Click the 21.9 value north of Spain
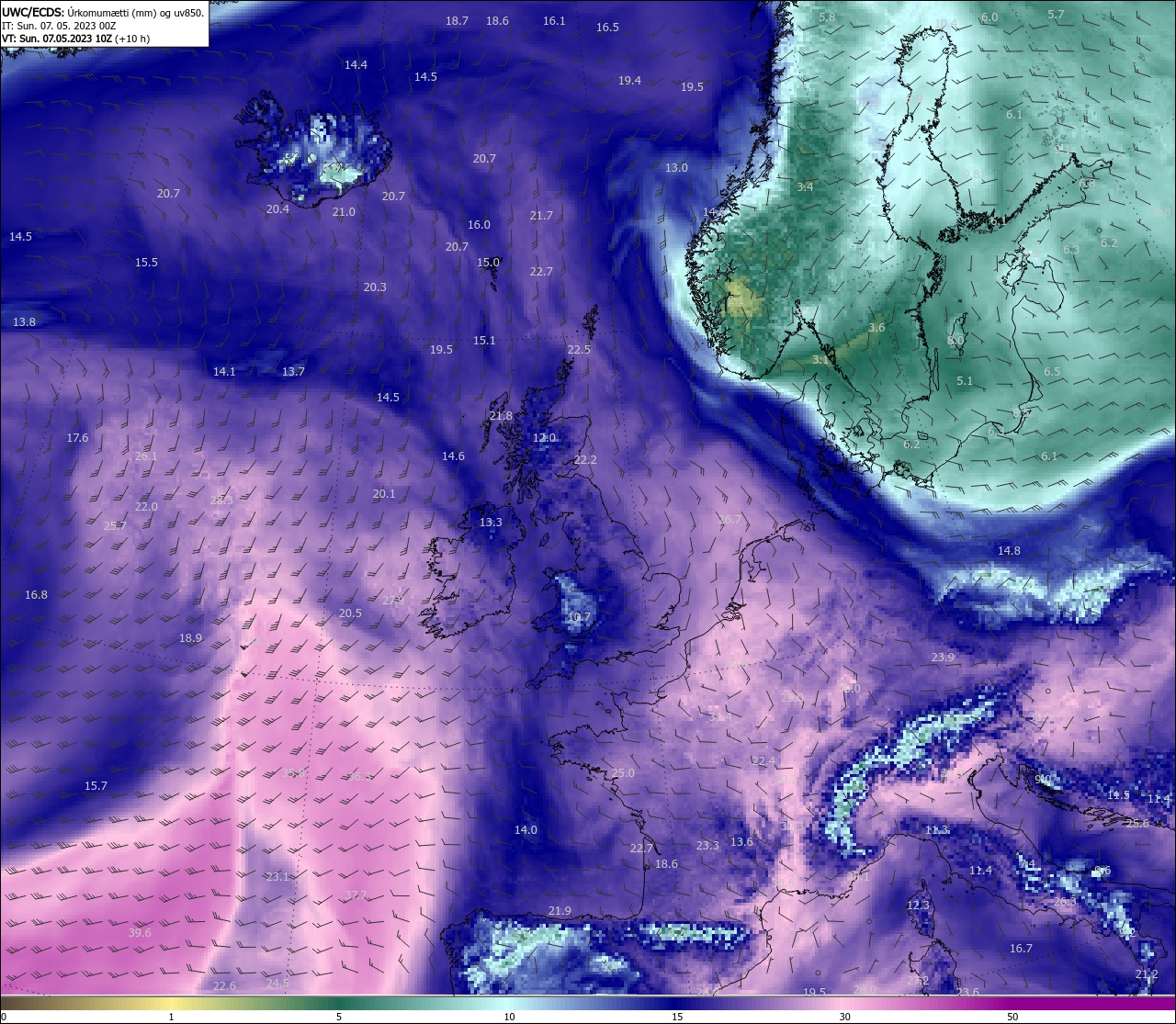Image resolution: width=1176 pixels, height=1024 pixels. coord(560,911)
